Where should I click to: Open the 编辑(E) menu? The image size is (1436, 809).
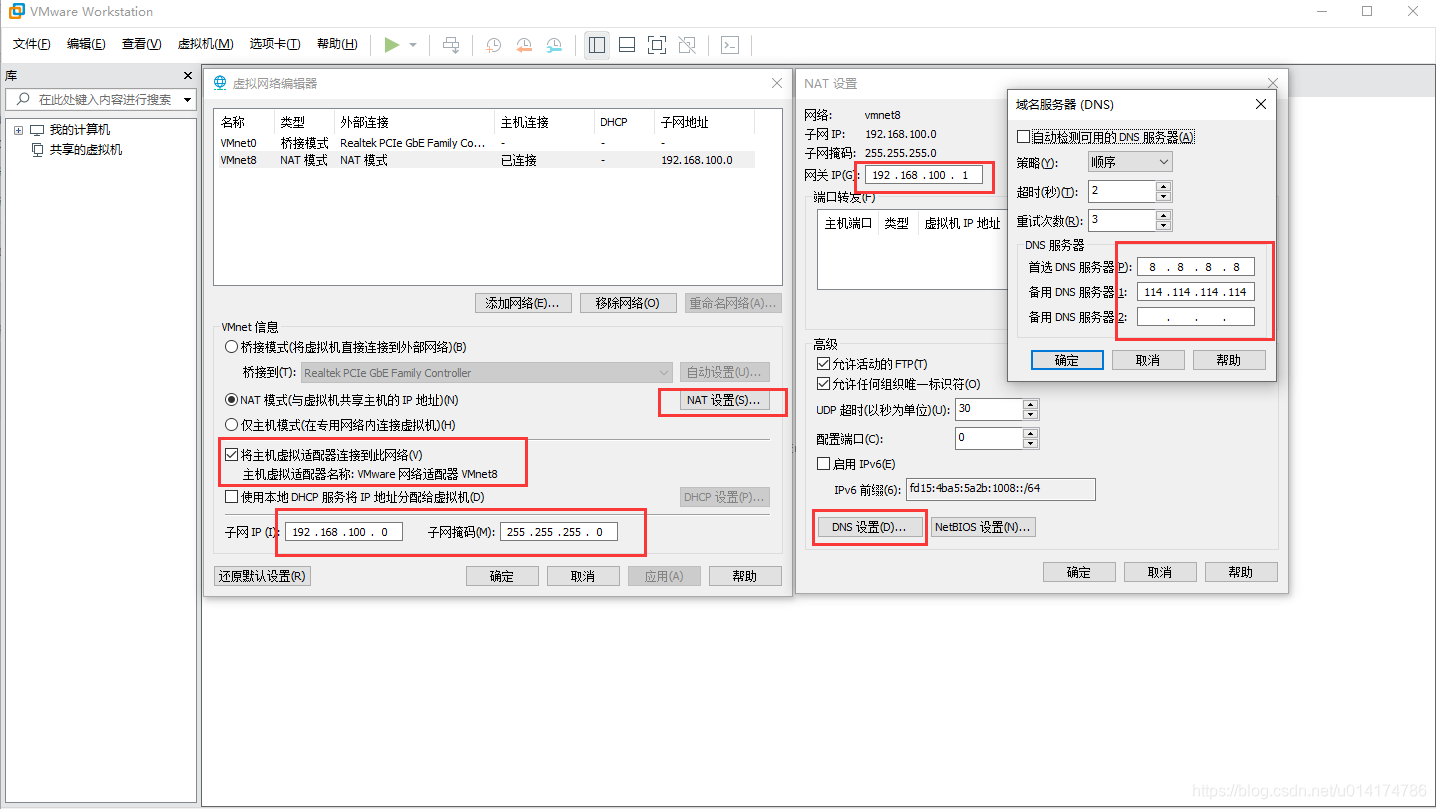(x=86, y=44)
